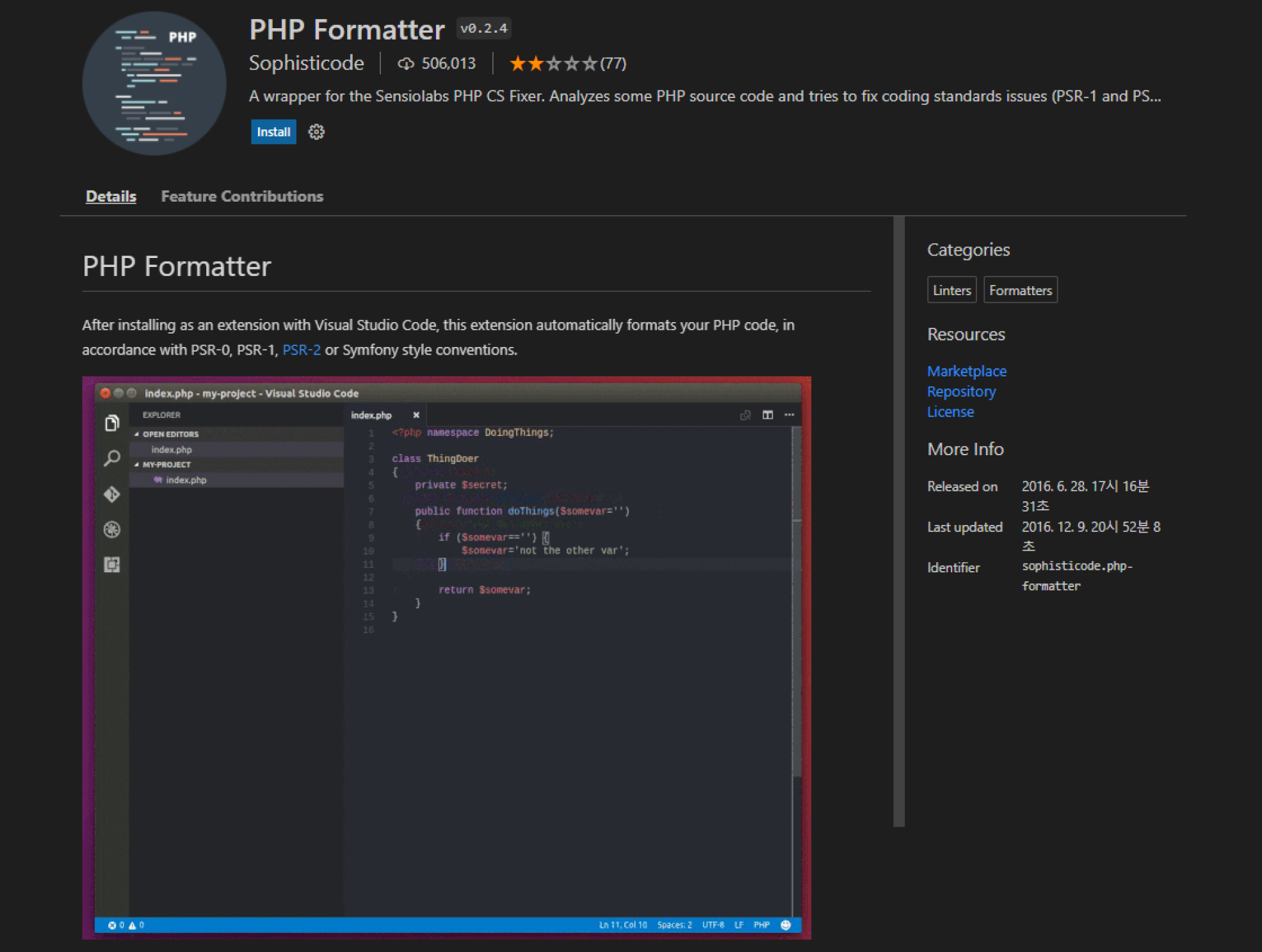Open the Details tab
Image resolution: width=1262 pixels, height=952 pixels.
(111, 196)
